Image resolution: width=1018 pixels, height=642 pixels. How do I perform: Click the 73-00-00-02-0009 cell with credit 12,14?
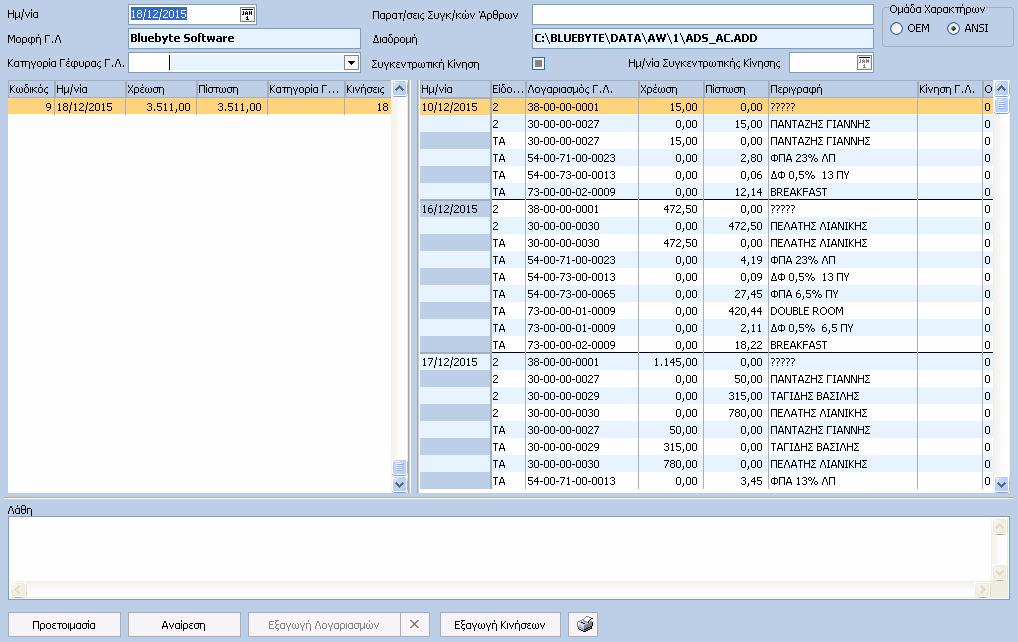582,192
